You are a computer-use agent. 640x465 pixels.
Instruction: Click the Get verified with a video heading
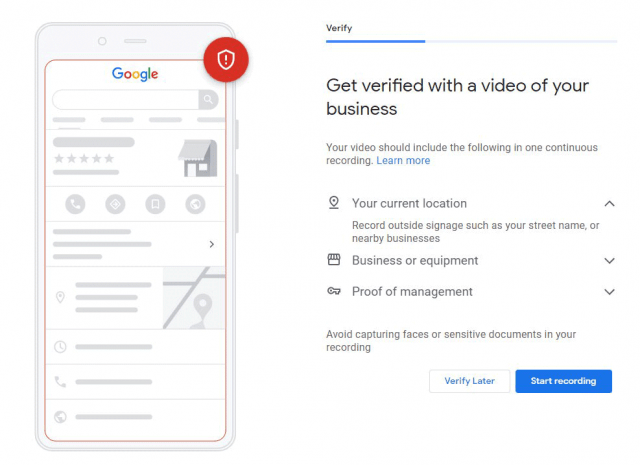tap(458, 97)
